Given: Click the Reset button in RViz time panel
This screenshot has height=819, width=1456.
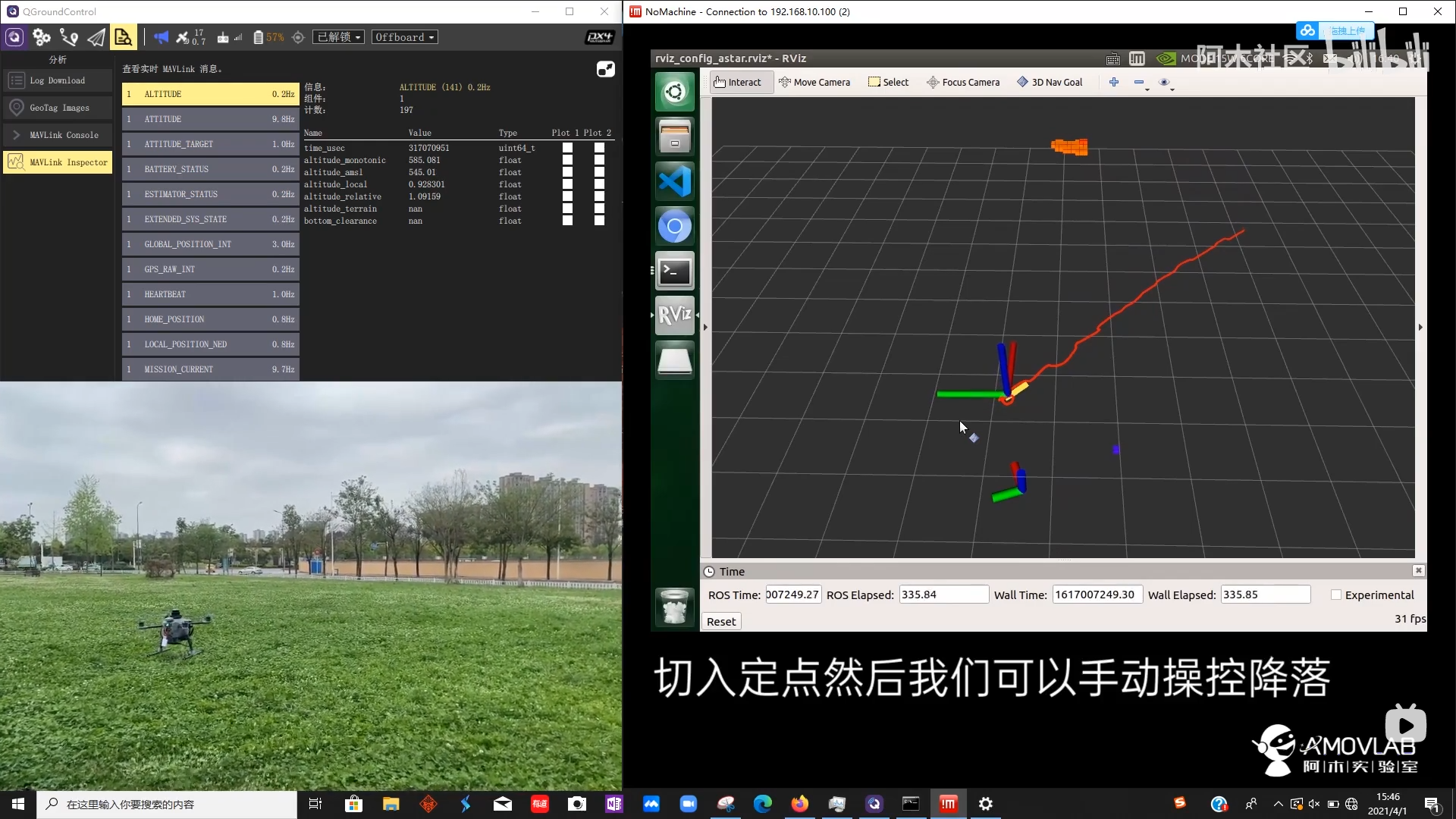Looking at the screenshot, I should pos(721,621).
